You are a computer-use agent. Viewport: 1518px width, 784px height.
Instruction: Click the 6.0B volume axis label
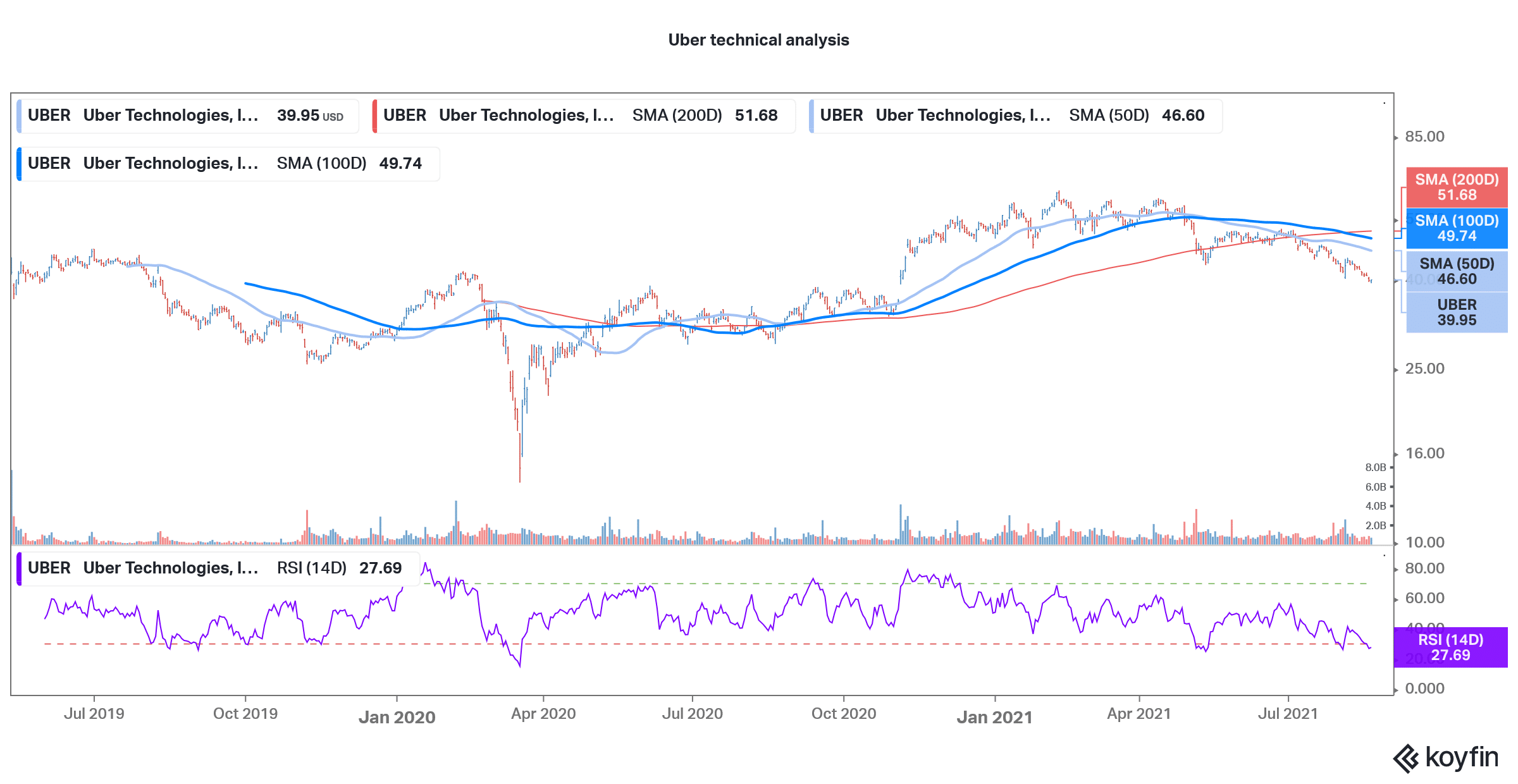tap(1375, 487)
